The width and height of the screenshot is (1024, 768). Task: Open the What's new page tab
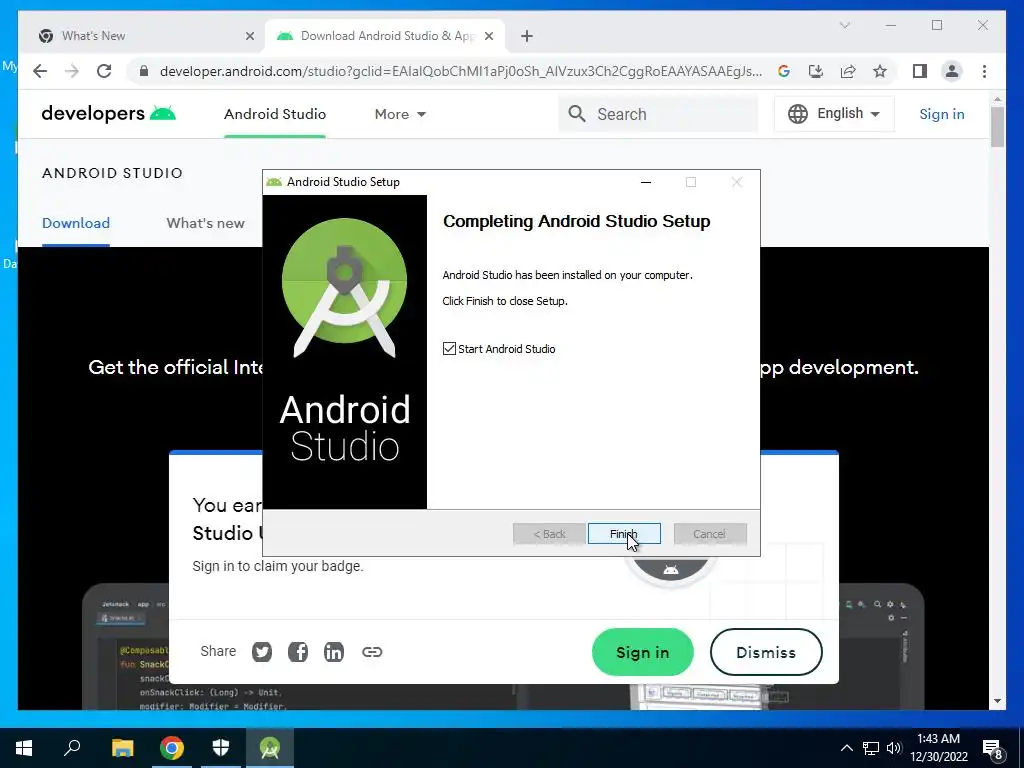205,223
